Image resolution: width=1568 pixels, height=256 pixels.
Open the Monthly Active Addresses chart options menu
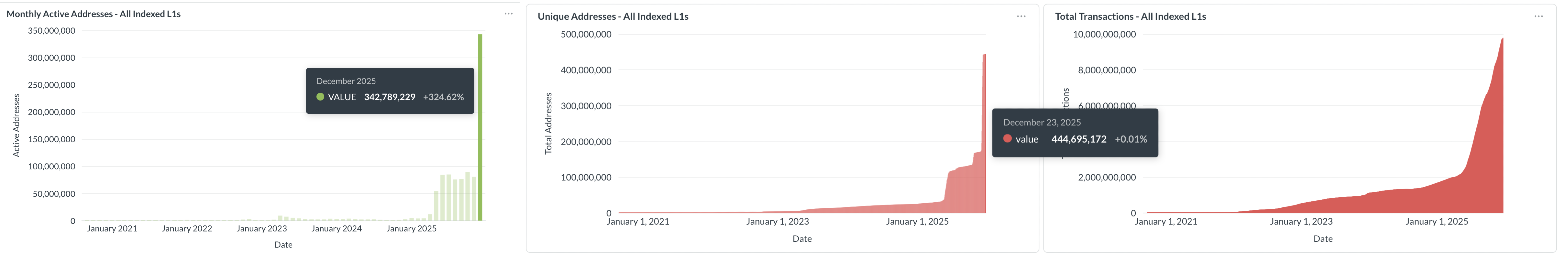coord(508,14)
